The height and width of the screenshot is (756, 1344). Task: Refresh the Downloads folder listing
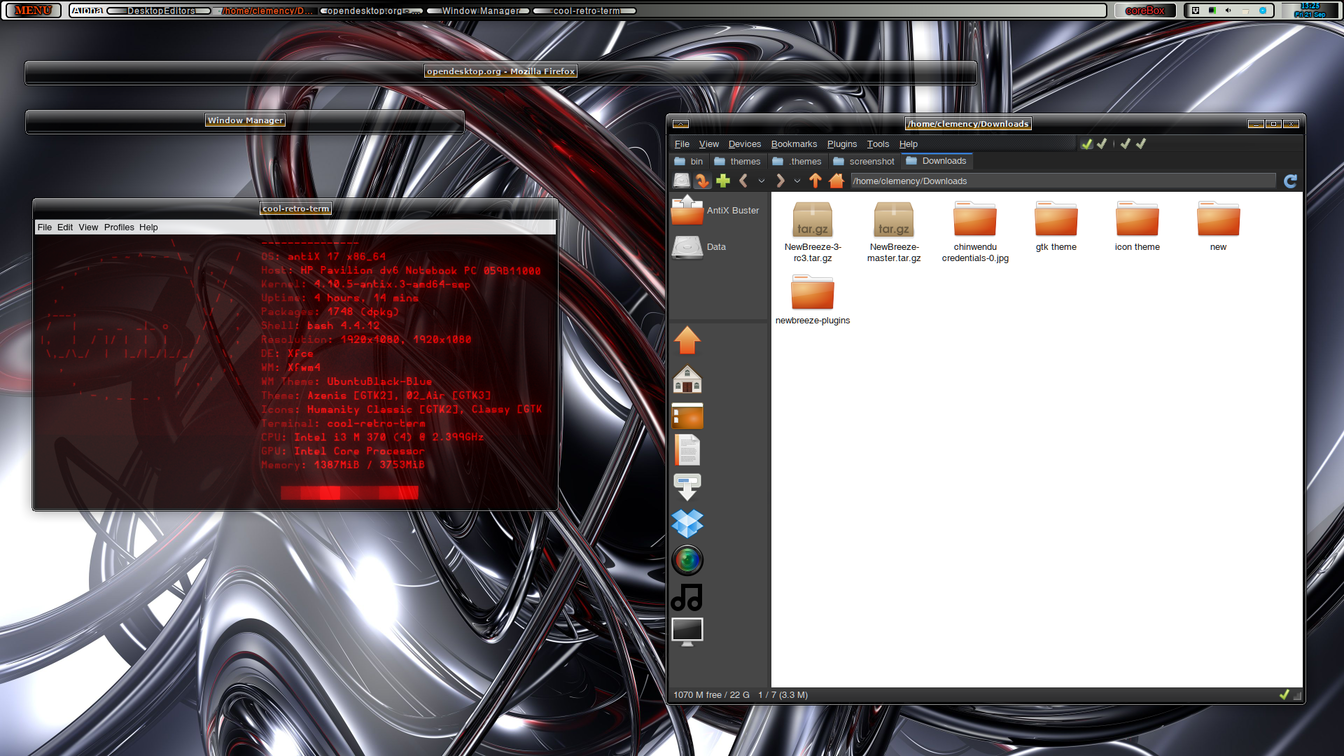click(x=1290, y=181)
